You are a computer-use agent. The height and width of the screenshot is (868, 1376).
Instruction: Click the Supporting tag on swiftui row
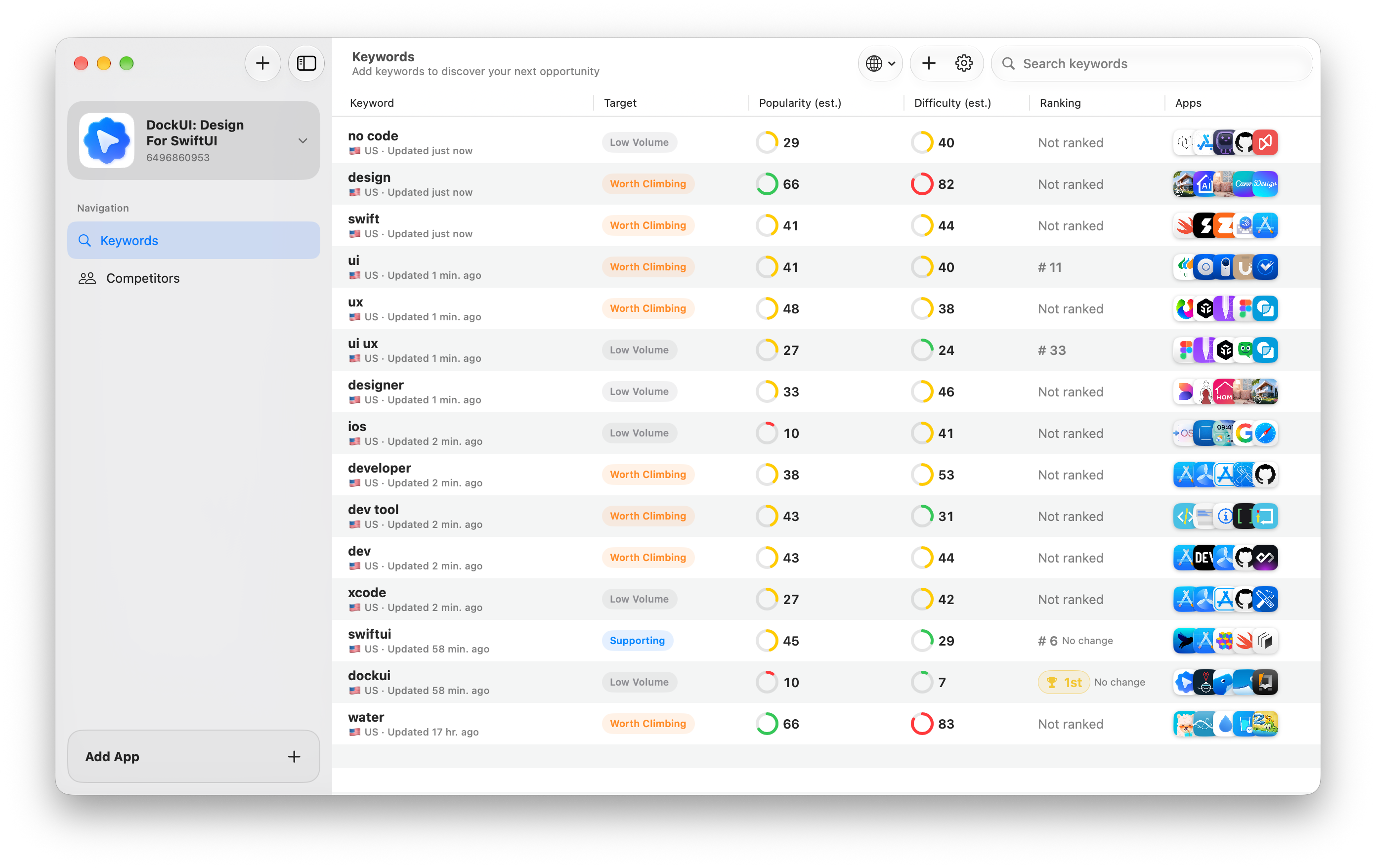[x=637, y=641]
